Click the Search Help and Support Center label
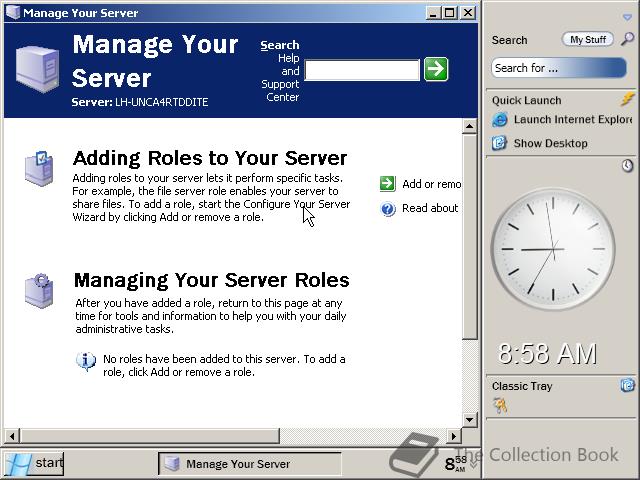This screenshot has width=640, height=480. point(280,71)
